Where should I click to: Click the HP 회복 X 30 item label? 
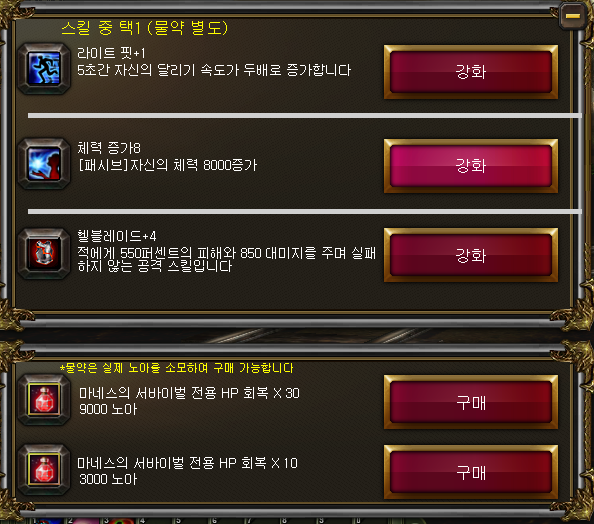[x=189, y=393]
